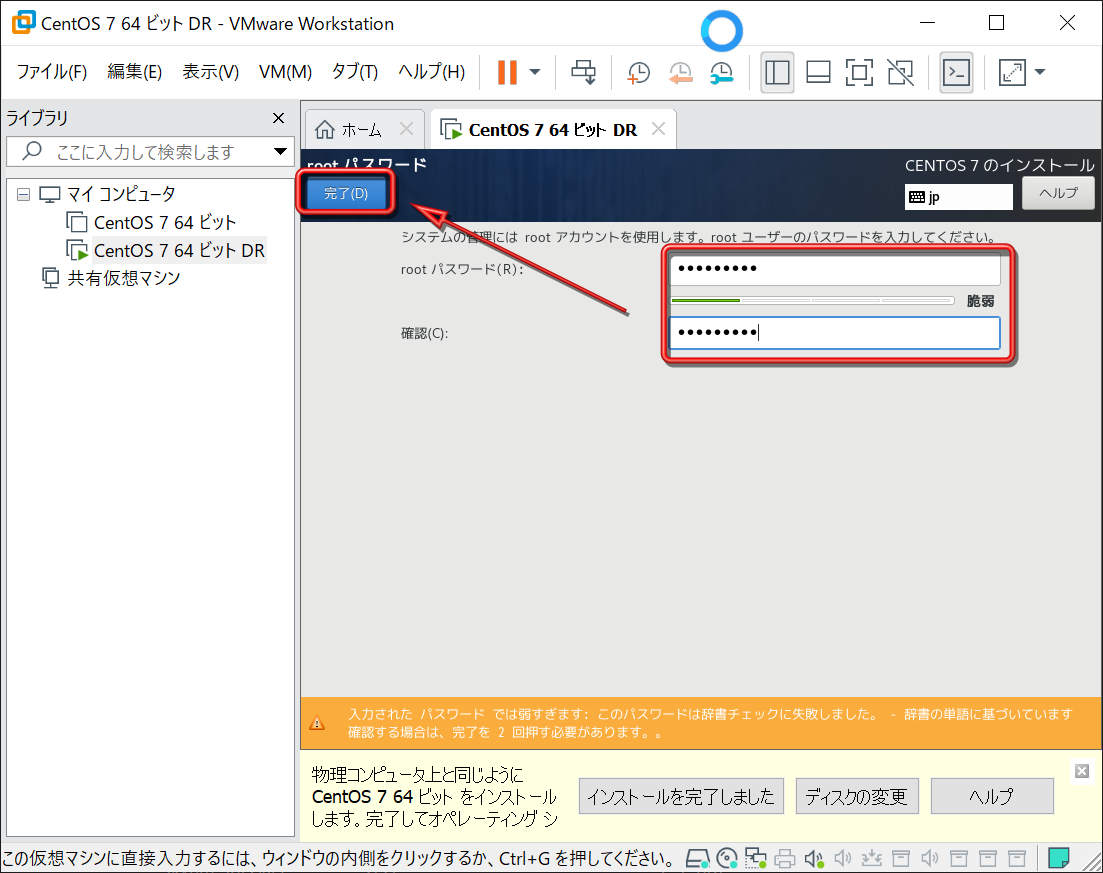
Task: Click the pause VM button
Action: tap(507, 72)
